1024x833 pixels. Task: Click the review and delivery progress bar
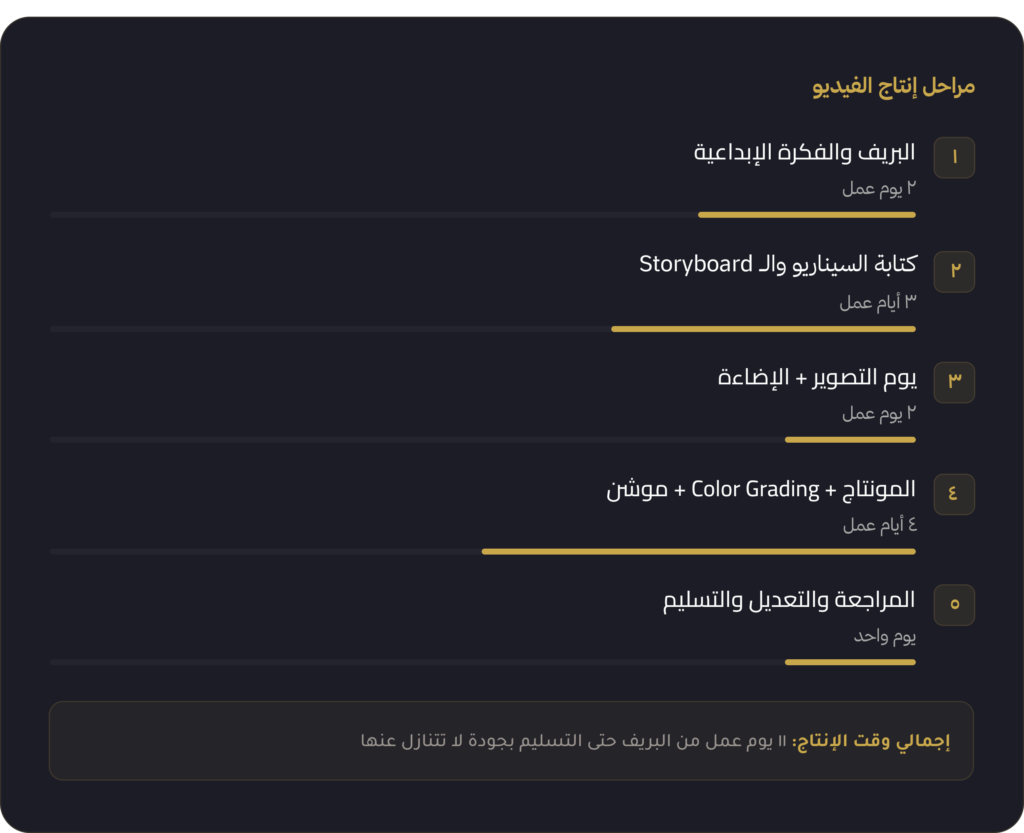(483, 662)
